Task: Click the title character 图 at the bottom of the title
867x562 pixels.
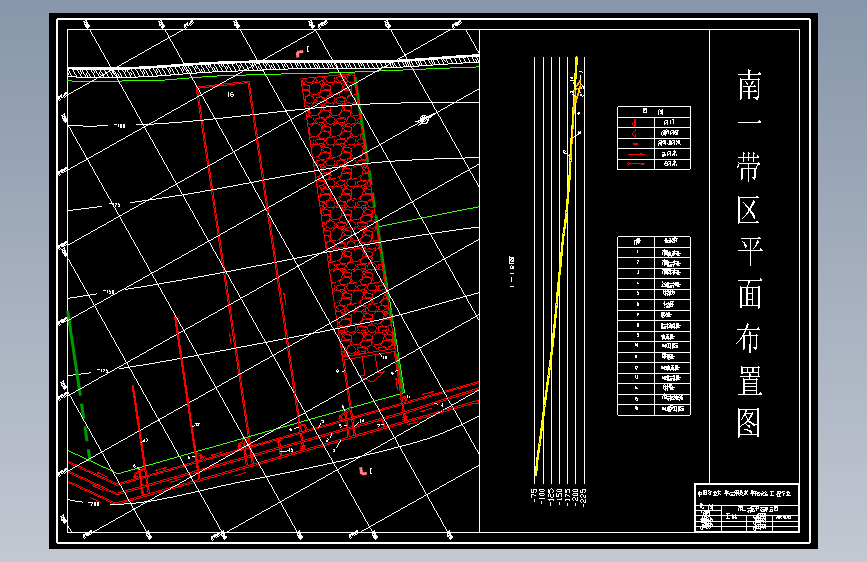Action: (x=749, y=423)
